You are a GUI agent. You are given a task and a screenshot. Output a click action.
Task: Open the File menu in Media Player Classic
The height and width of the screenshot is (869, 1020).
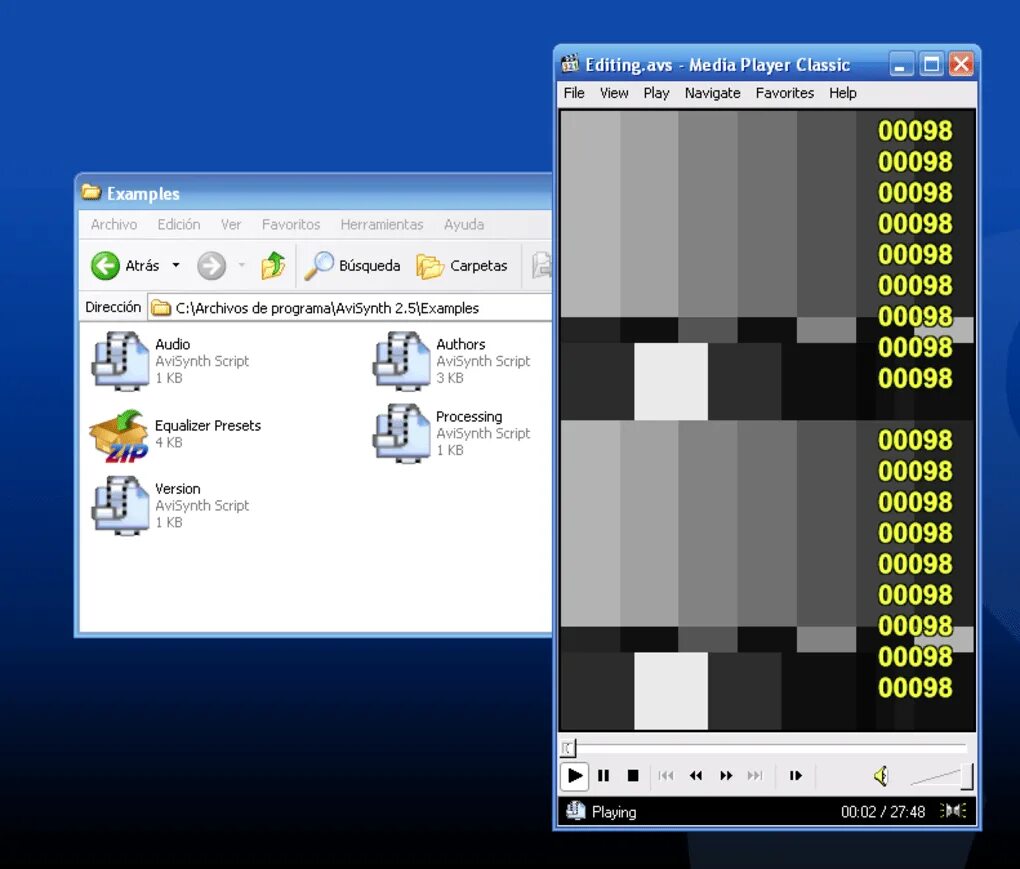574,93
